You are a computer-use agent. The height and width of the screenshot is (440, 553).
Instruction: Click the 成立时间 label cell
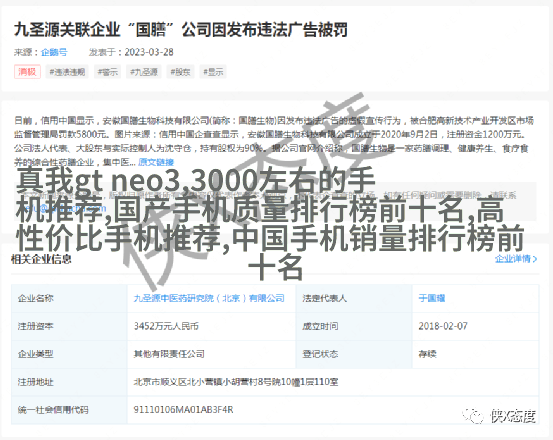(354, 326)
